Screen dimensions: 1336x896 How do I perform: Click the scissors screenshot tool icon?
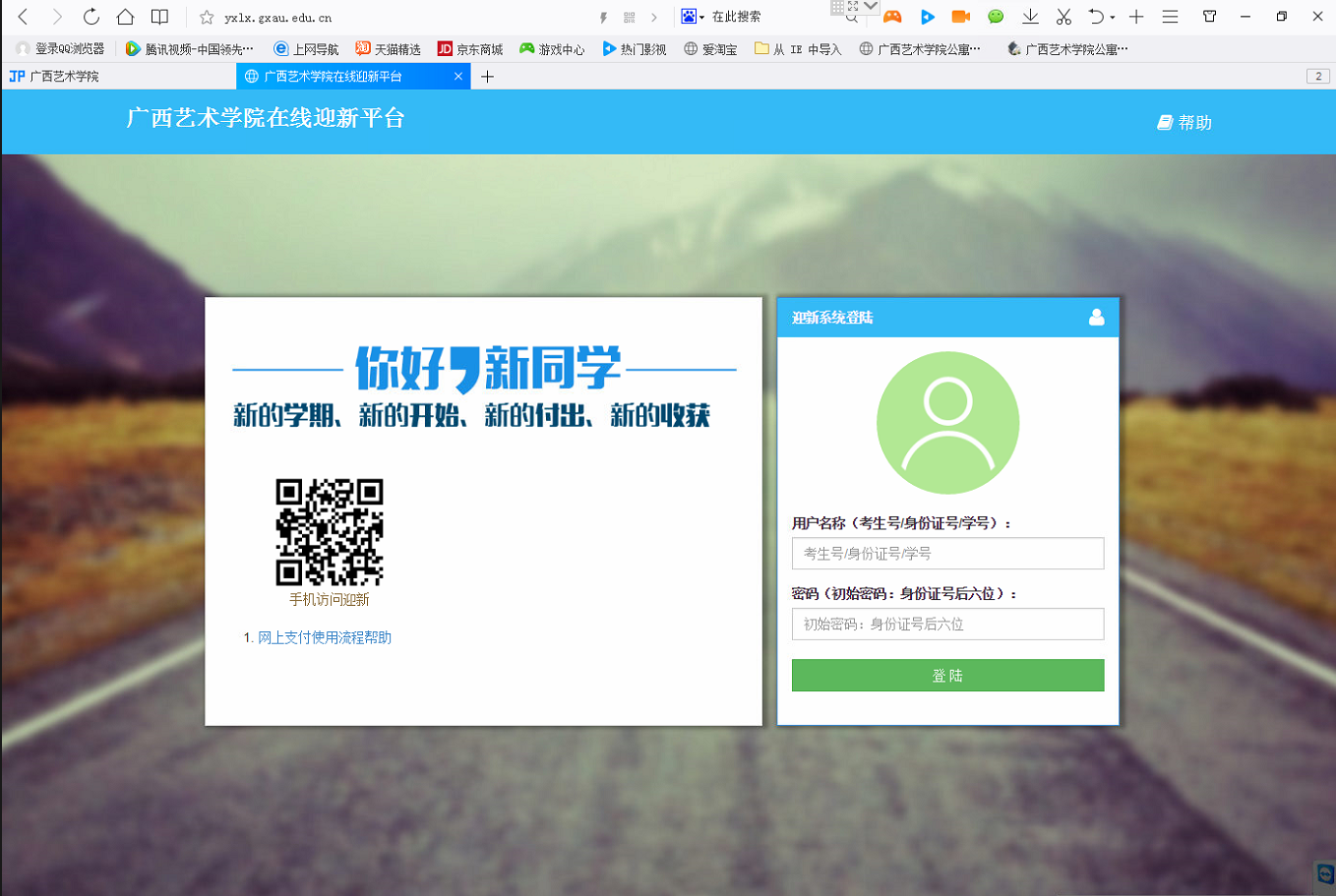point(1063,17)
